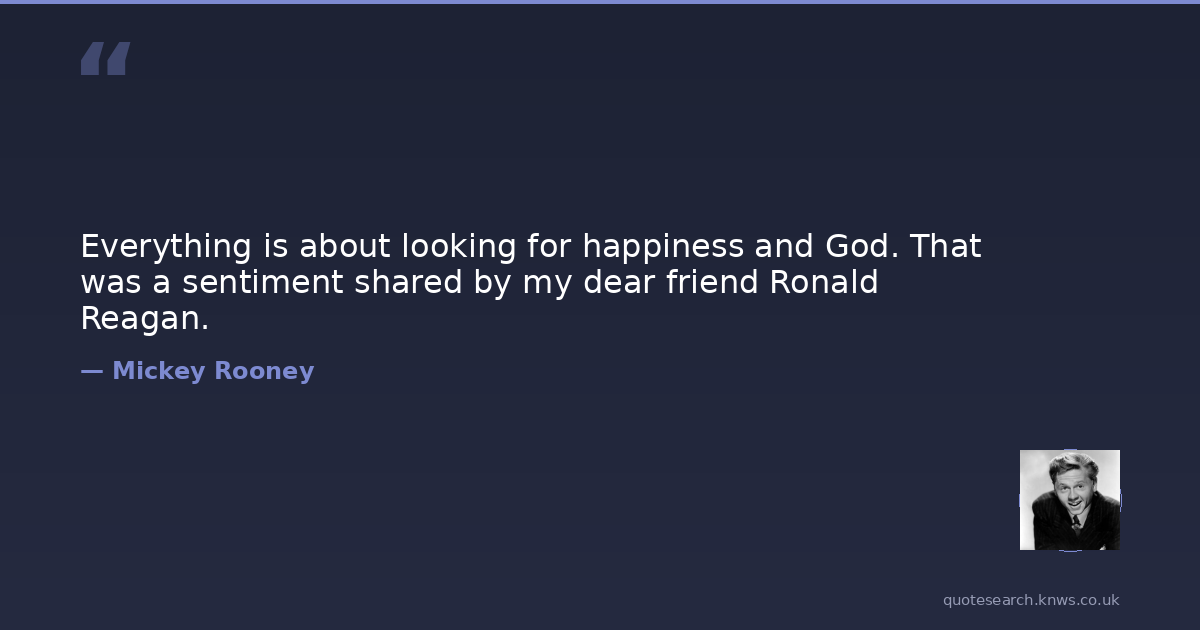Click the word "shared" in the quote
Image resolution: width=1200 pixels, height=630 pixels.
408,283
